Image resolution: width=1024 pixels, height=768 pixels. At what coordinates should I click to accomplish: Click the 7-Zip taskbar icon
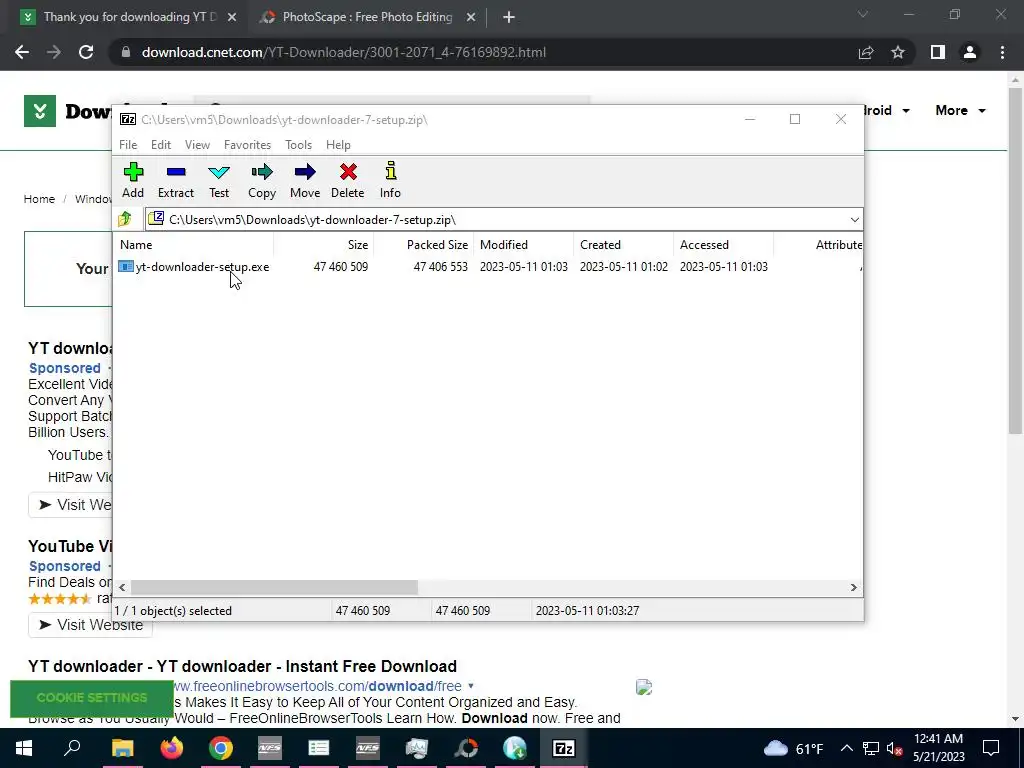(564, 748)
